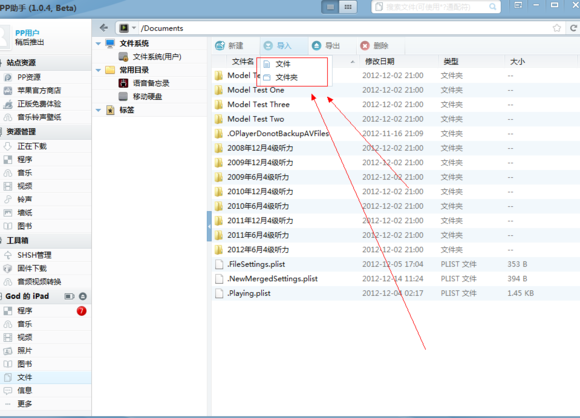Open 图书 under 资源管理

click(x=24, y=226)
